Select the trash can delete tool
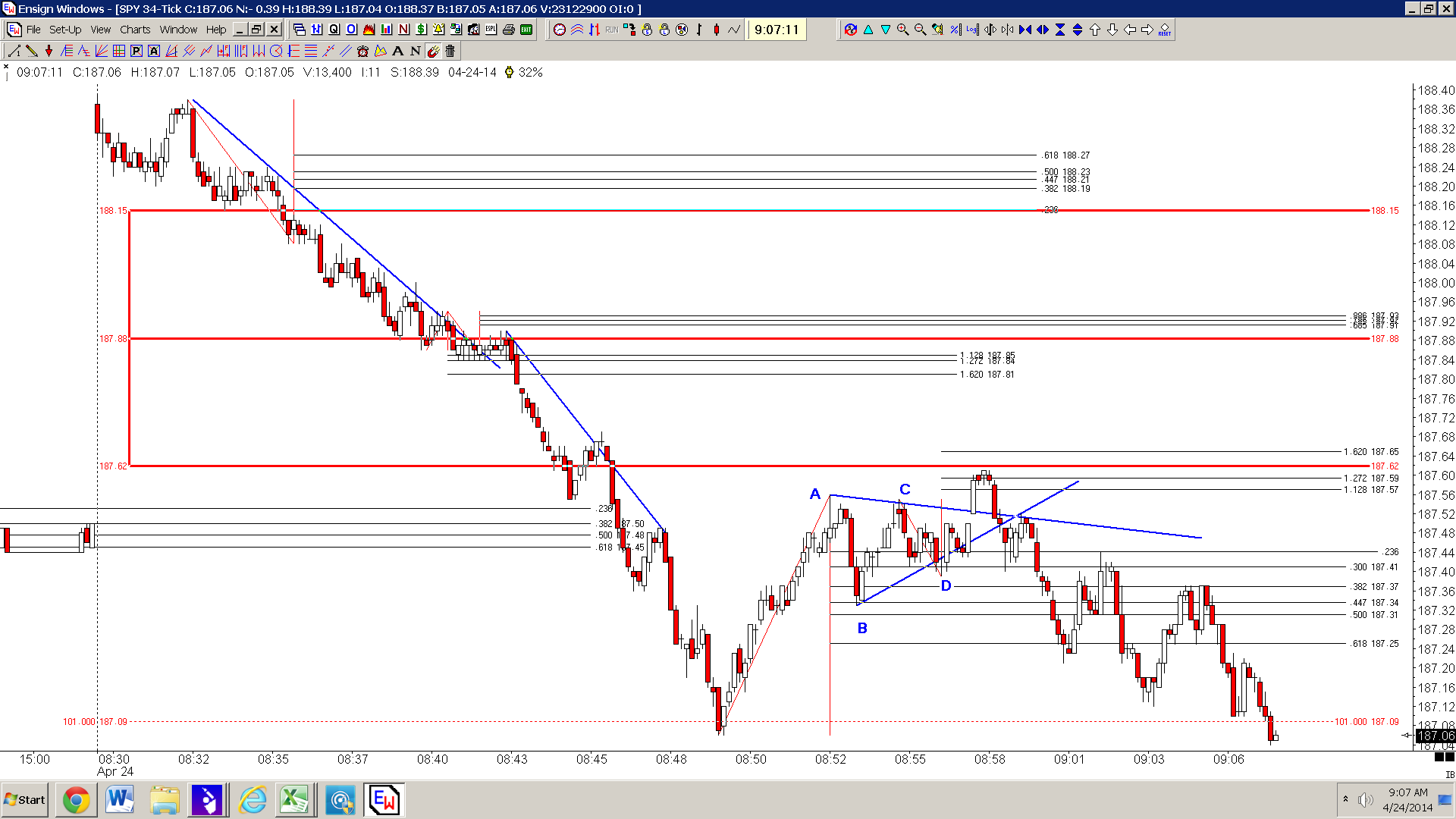This screenshot has width=1456, height=819. [450, 51]
